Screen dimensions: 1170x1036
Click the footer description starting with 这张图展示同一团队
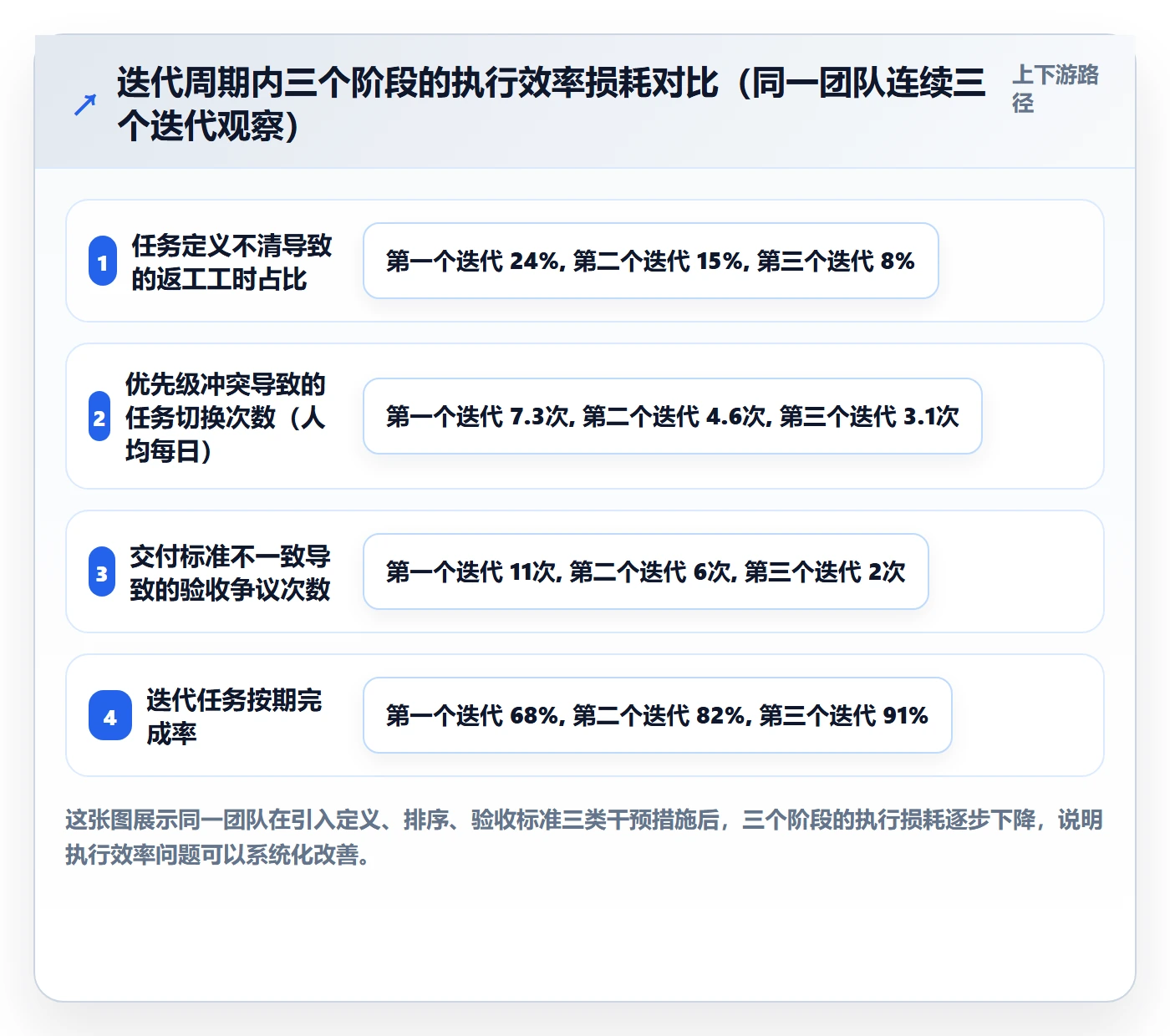coord(584,837)
